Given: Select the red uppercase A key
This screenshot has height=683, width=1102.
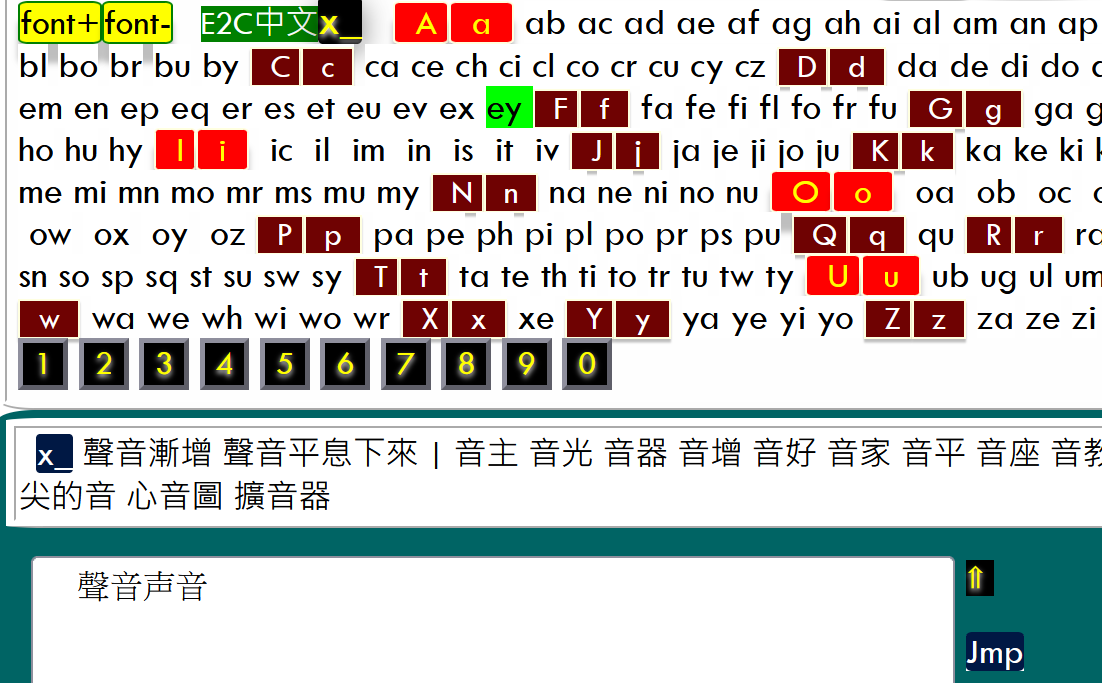Looking at the screenshot, I should tap(424, 25).
